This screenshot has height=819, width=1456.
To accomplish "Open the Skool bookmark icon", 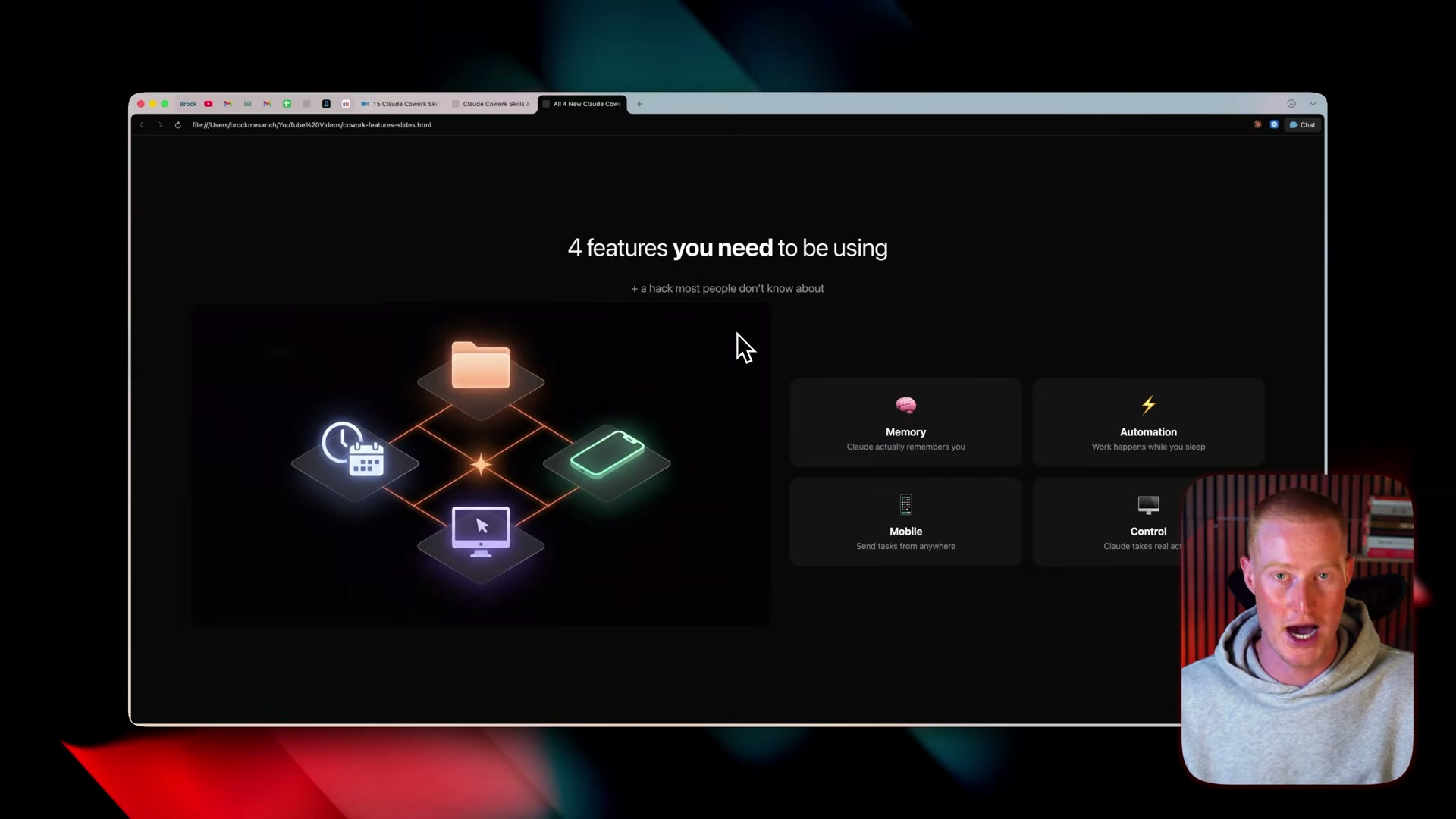I will [x=347, y=104].
